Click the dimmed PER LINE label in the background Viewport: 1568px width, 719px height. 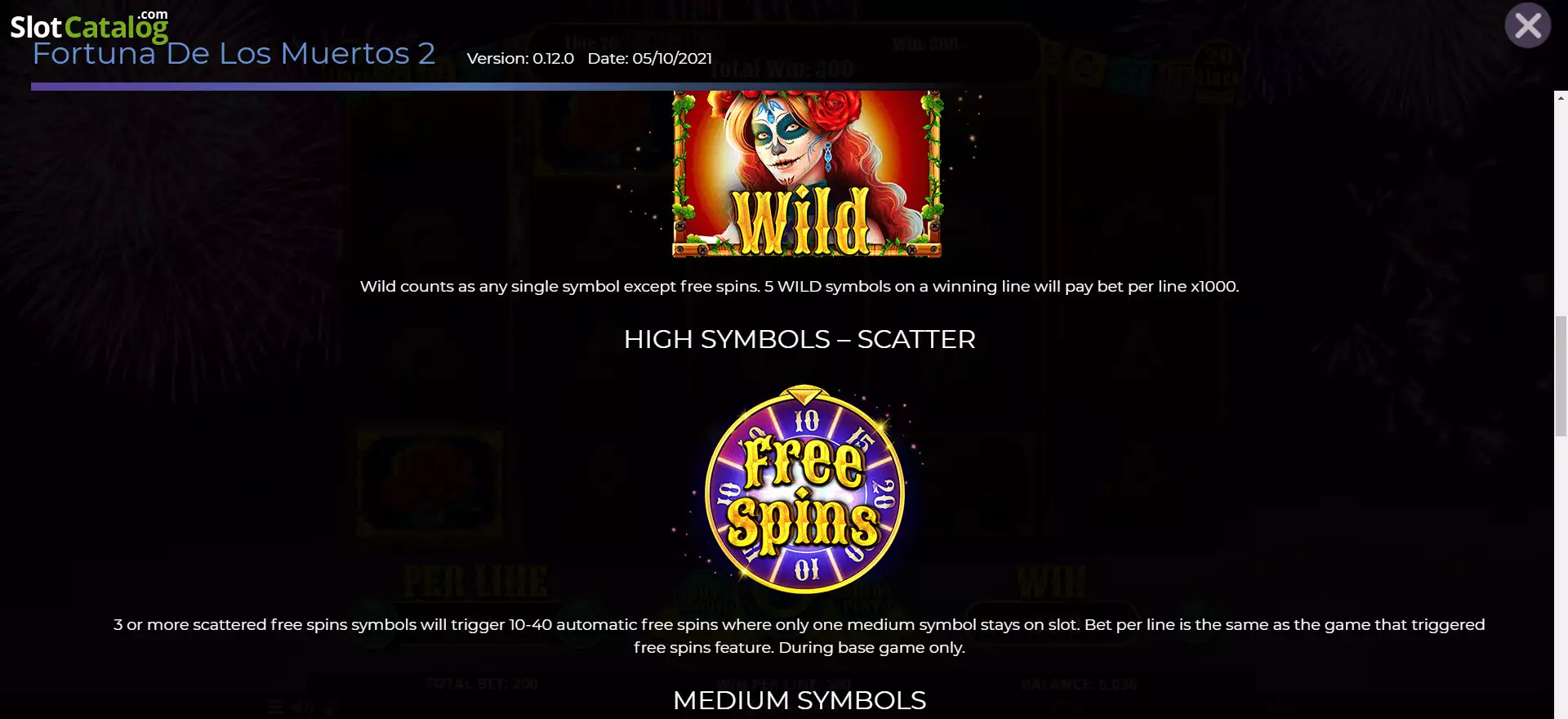click(475, 582)
